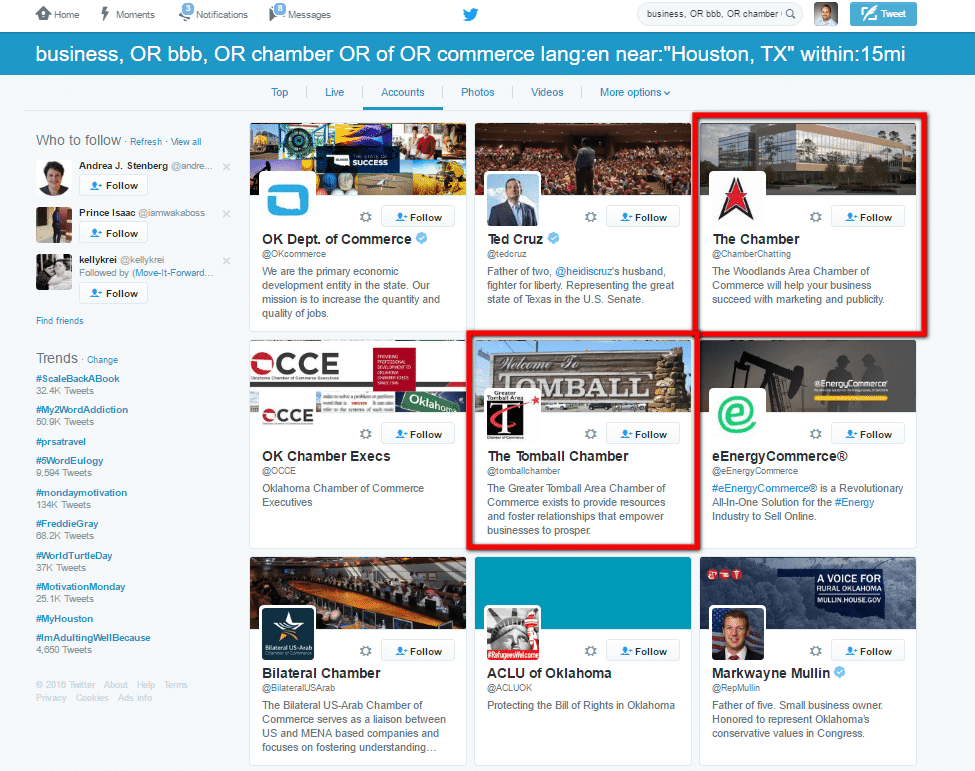975x771 pixels.
Task: Open The Chamber red star avatar
Action: pyautogui.click(x=737, y=198)
